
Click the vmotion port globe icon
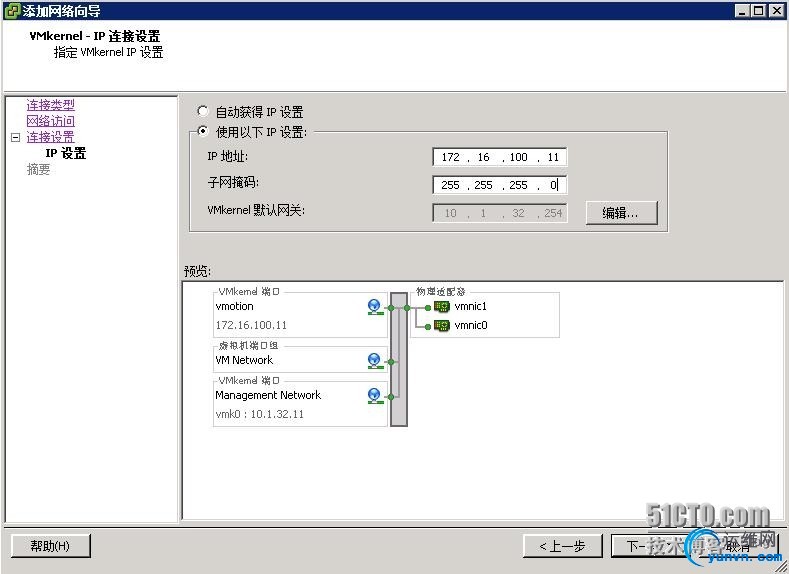[374, 307]
